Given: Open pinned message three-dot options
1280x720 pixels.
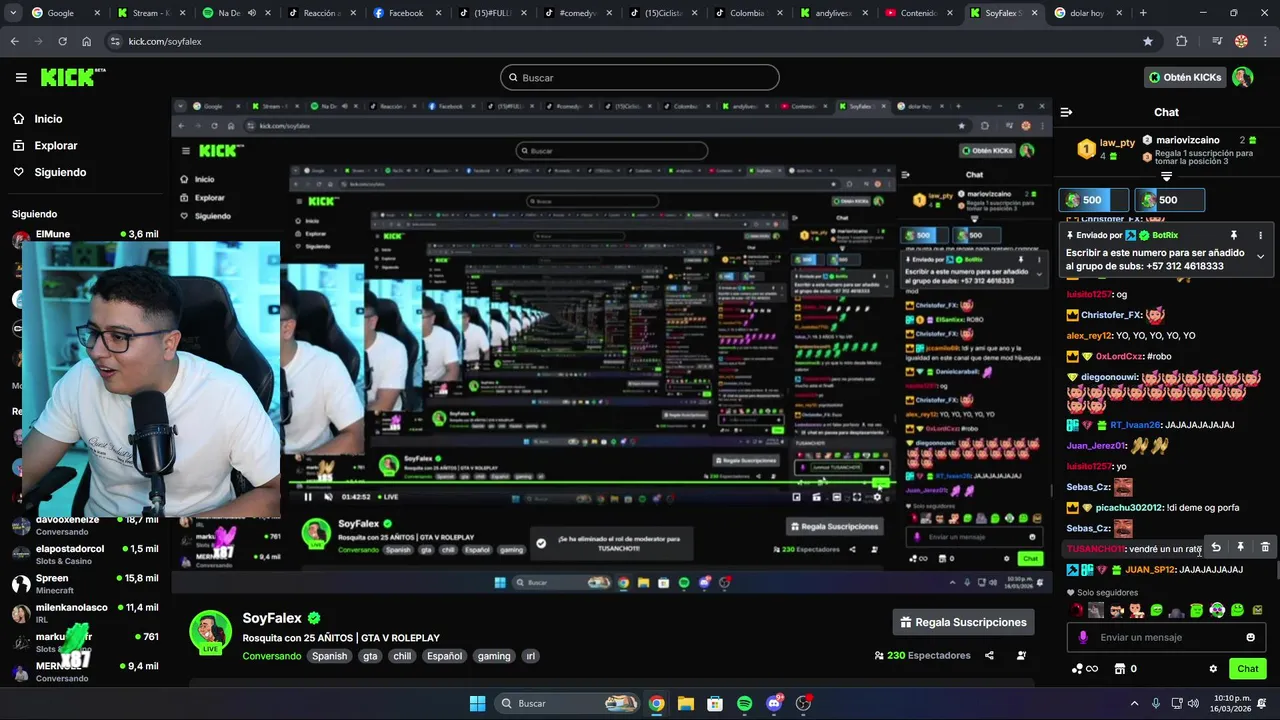Looking at the screenshot, I should (1260, 235).
